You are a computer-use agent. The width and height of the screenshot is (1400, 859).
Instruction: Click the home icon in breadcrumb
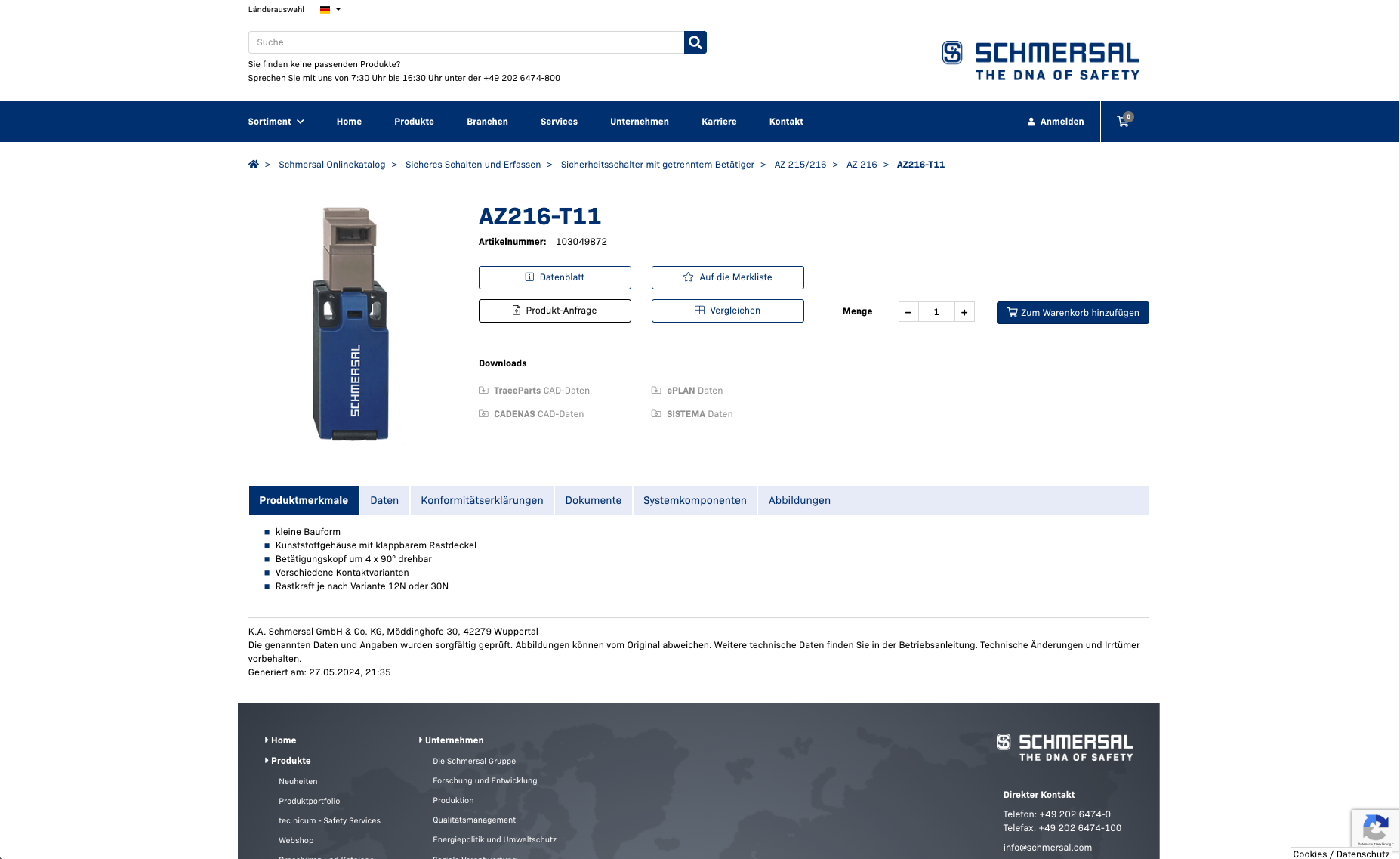pos(254,165)
